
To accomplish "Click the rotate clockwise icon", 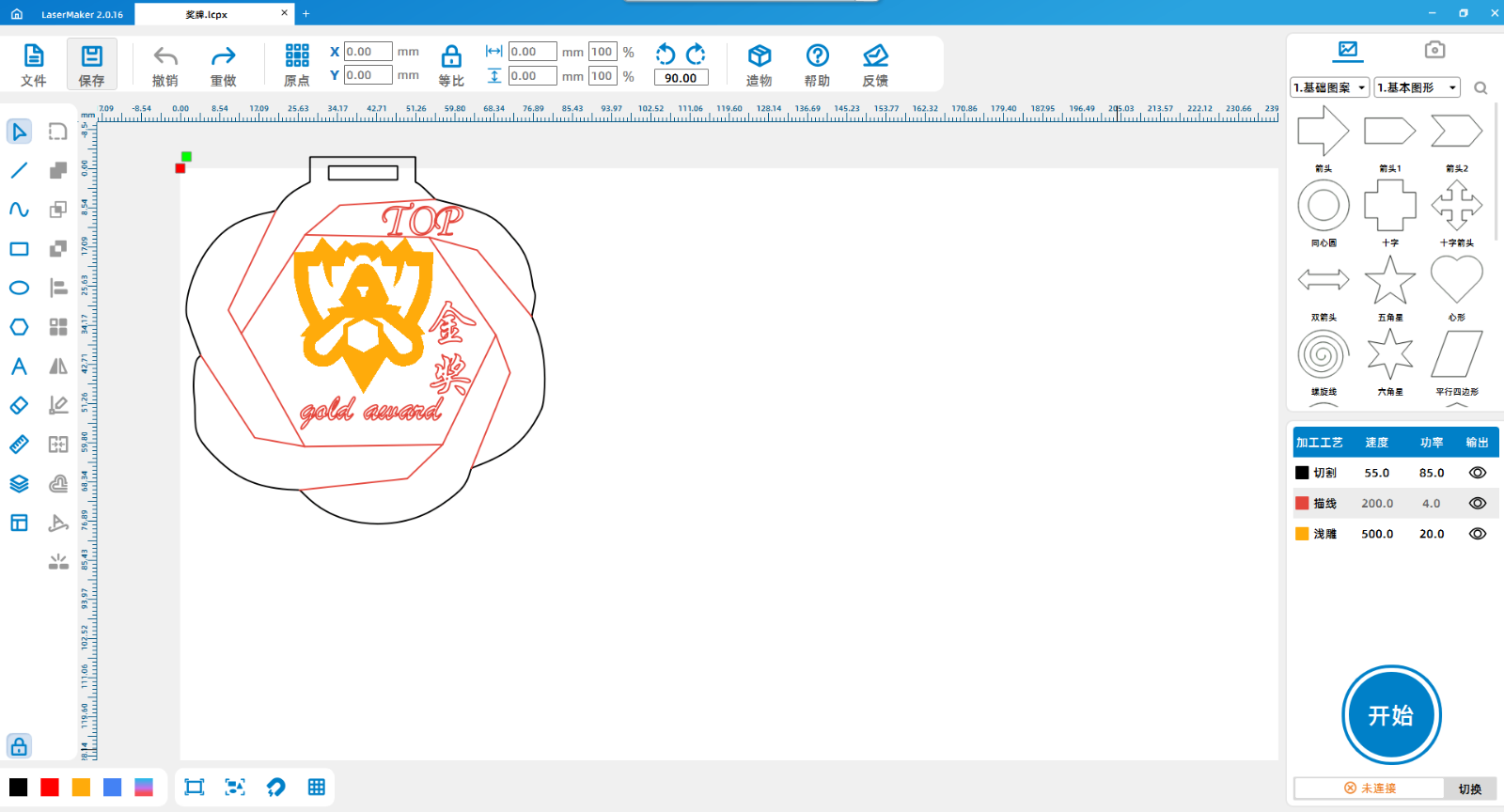I will tap(696, 54).
